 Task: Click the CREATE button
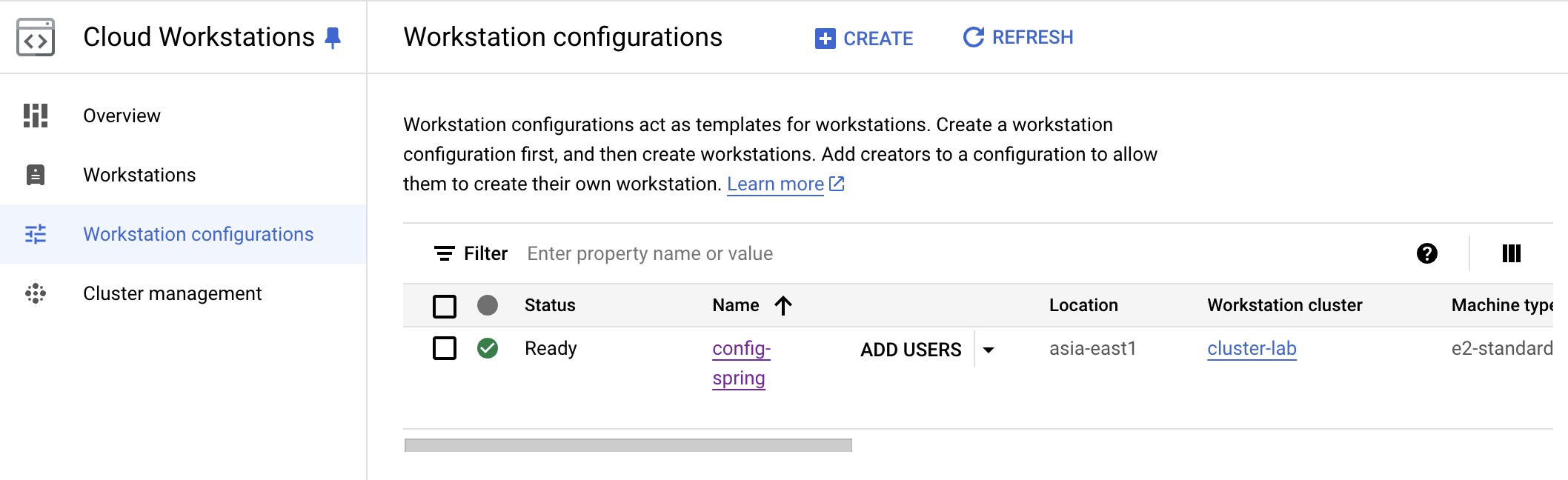point(864,39)
